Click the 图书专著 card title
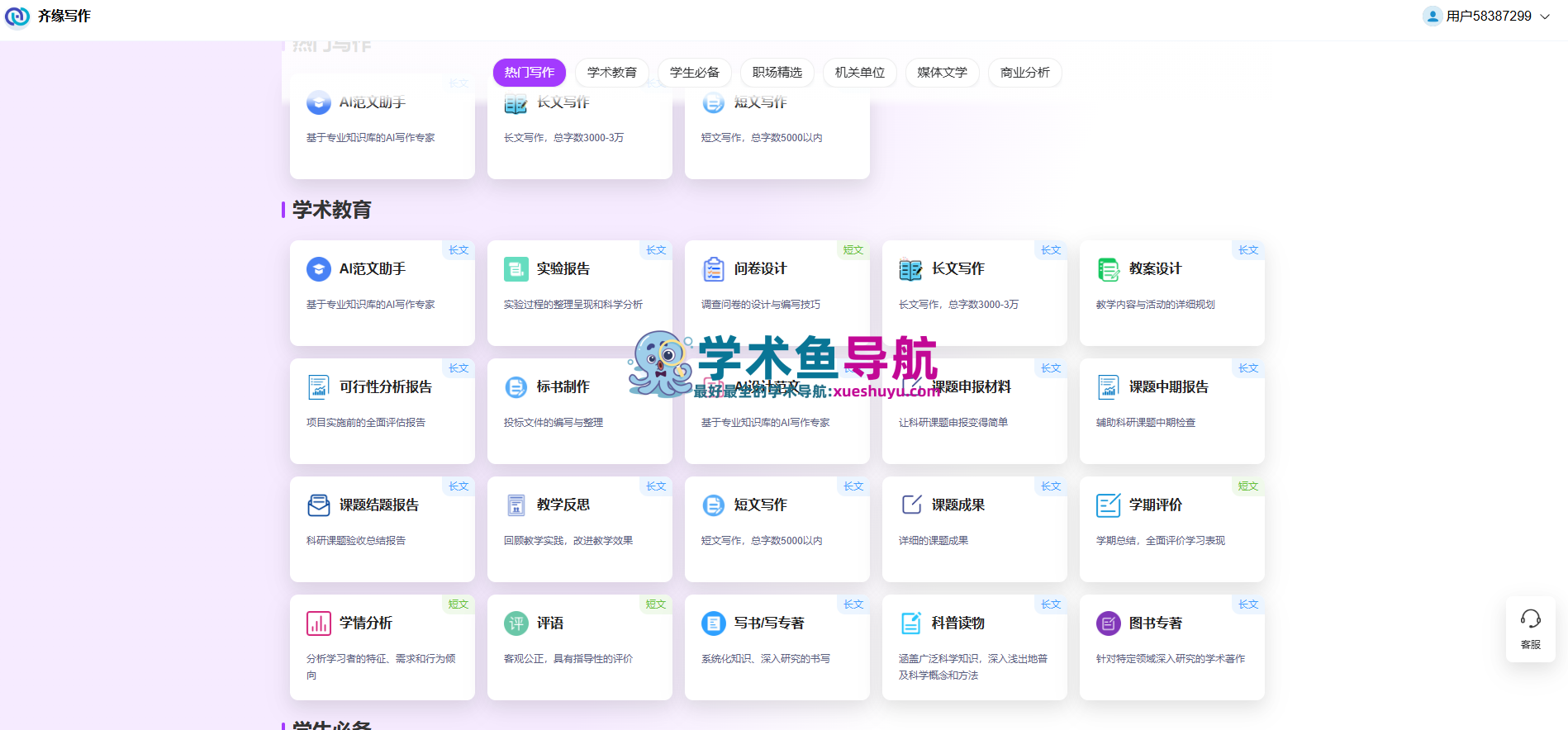This screenshot has height=730, width=1568. click(x=1156, y=623)
